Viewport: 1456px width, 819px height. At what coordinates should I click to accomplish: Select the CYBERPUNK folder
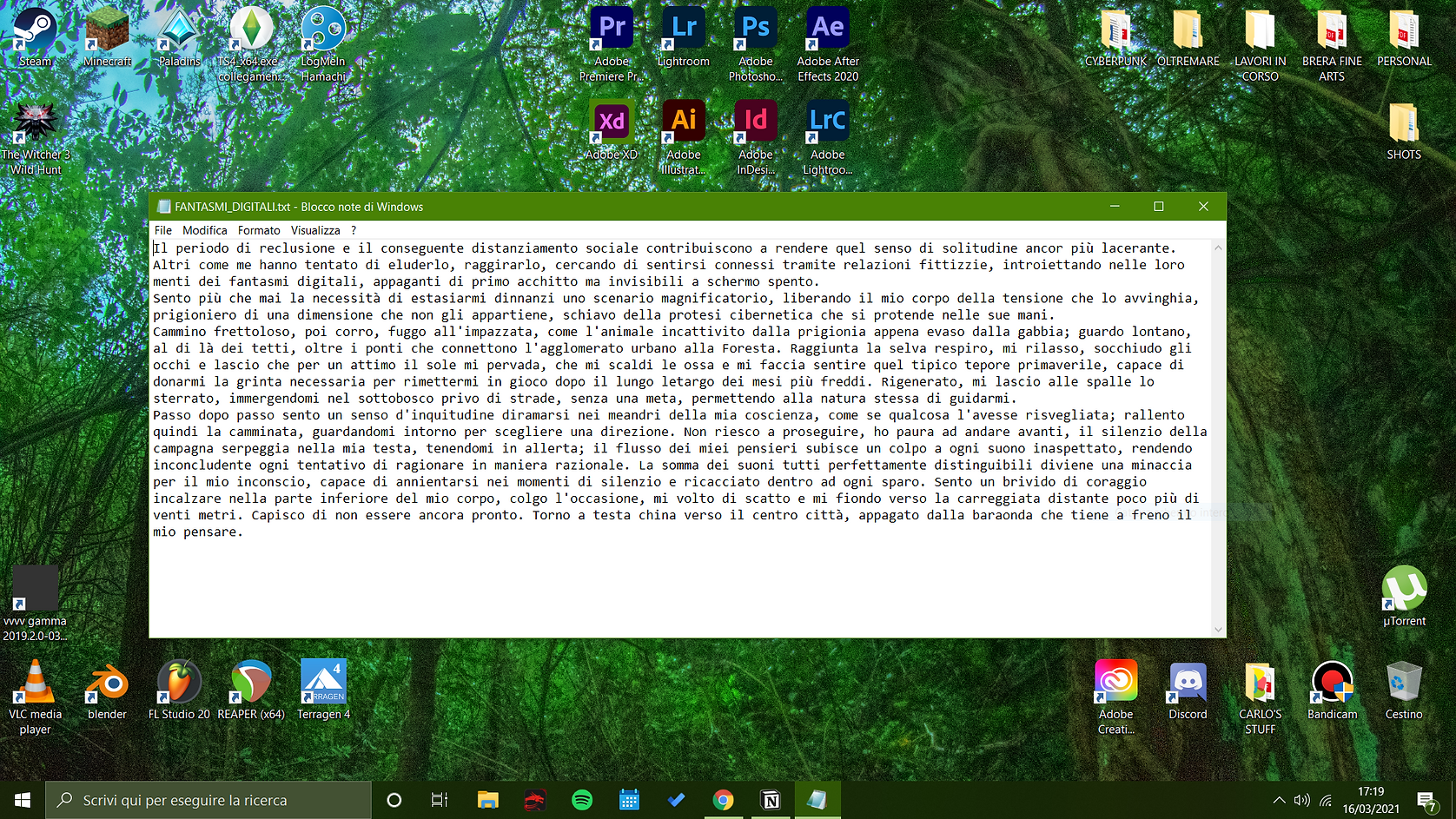click(x=1115, y=37)
